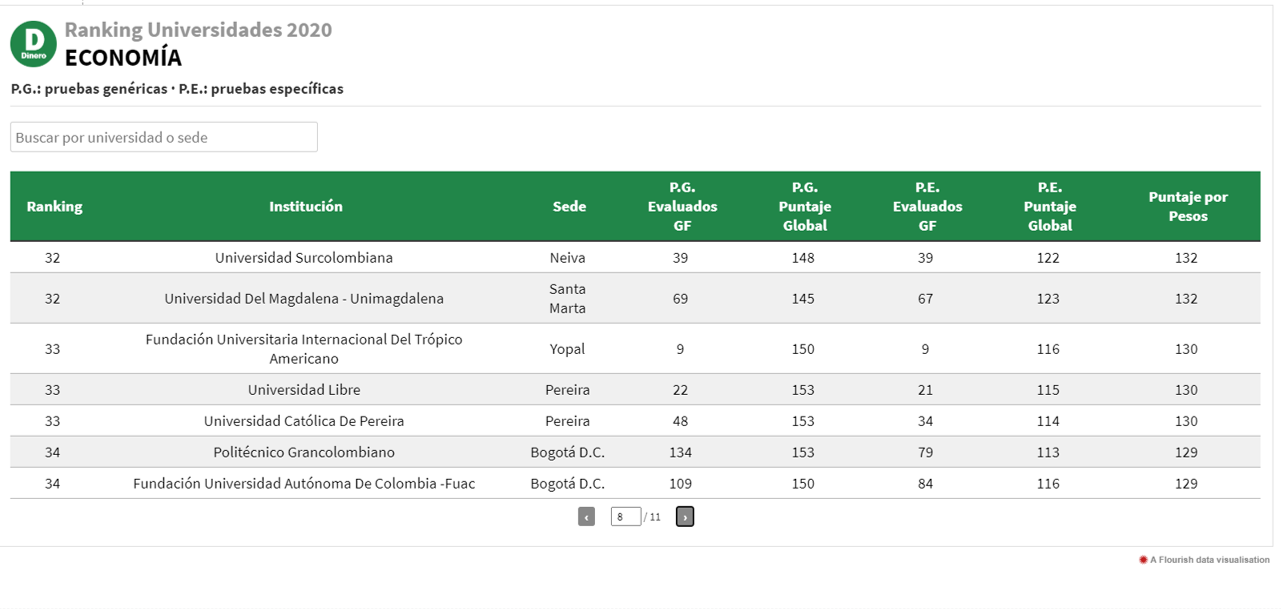1281x609 pixels.
Task: Select the current page number field
Action: pos(626,517)
